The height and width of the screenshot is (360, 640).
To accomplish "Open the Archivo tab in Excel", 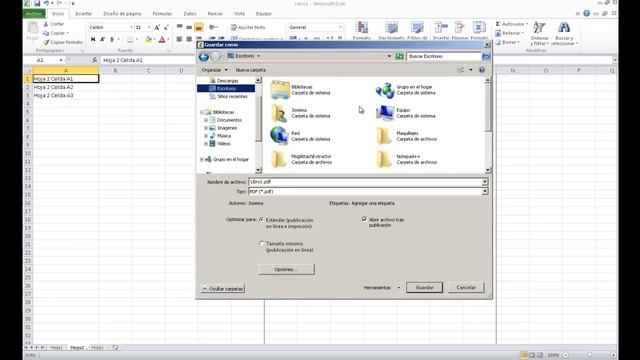I will pyautogui.click(x=34, y=13).
